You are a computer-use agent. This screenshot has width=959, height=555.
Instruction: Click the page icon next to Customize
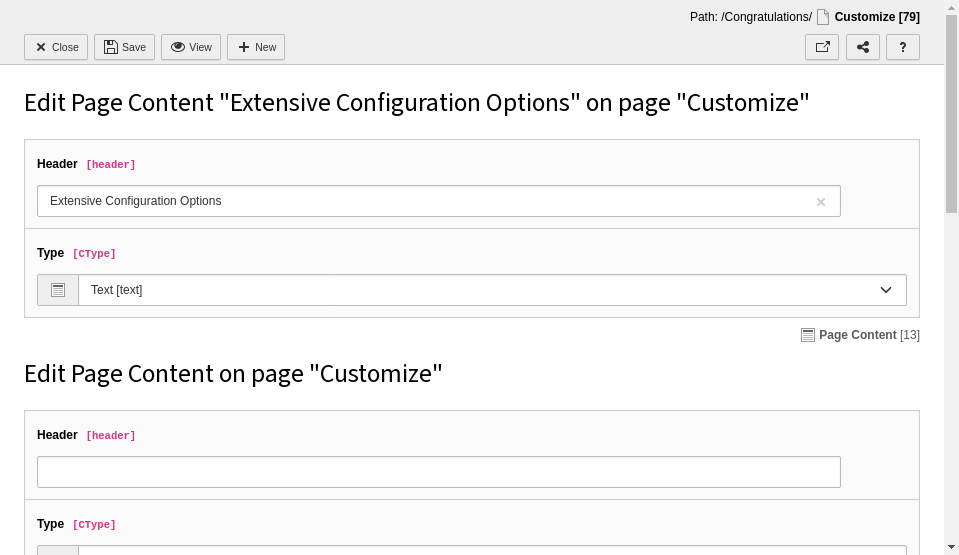823,17
